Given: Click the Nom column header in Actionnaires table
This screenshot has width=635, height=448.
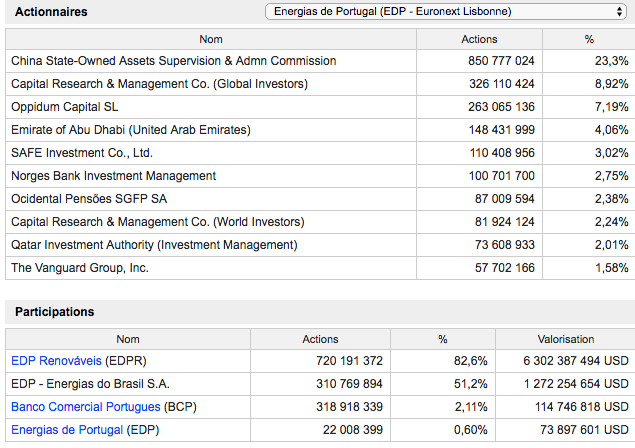Looking at the screenshot, I should point(211,39).
